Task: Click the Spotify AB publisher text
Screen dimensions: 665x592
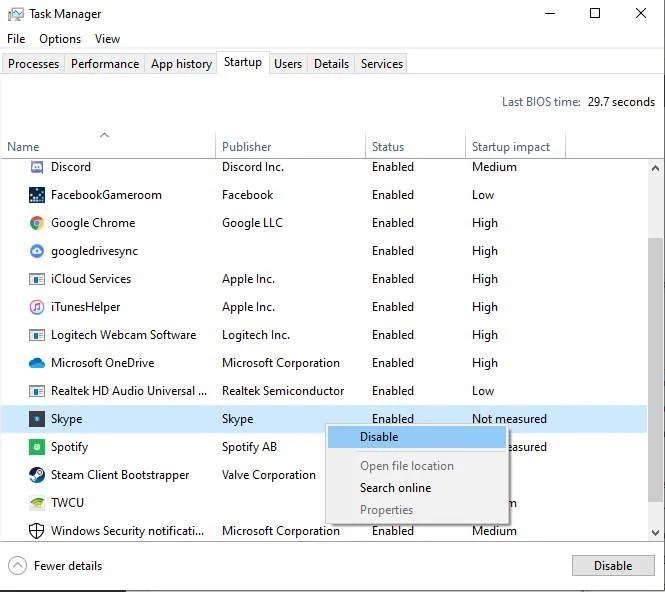Action: 249,447
